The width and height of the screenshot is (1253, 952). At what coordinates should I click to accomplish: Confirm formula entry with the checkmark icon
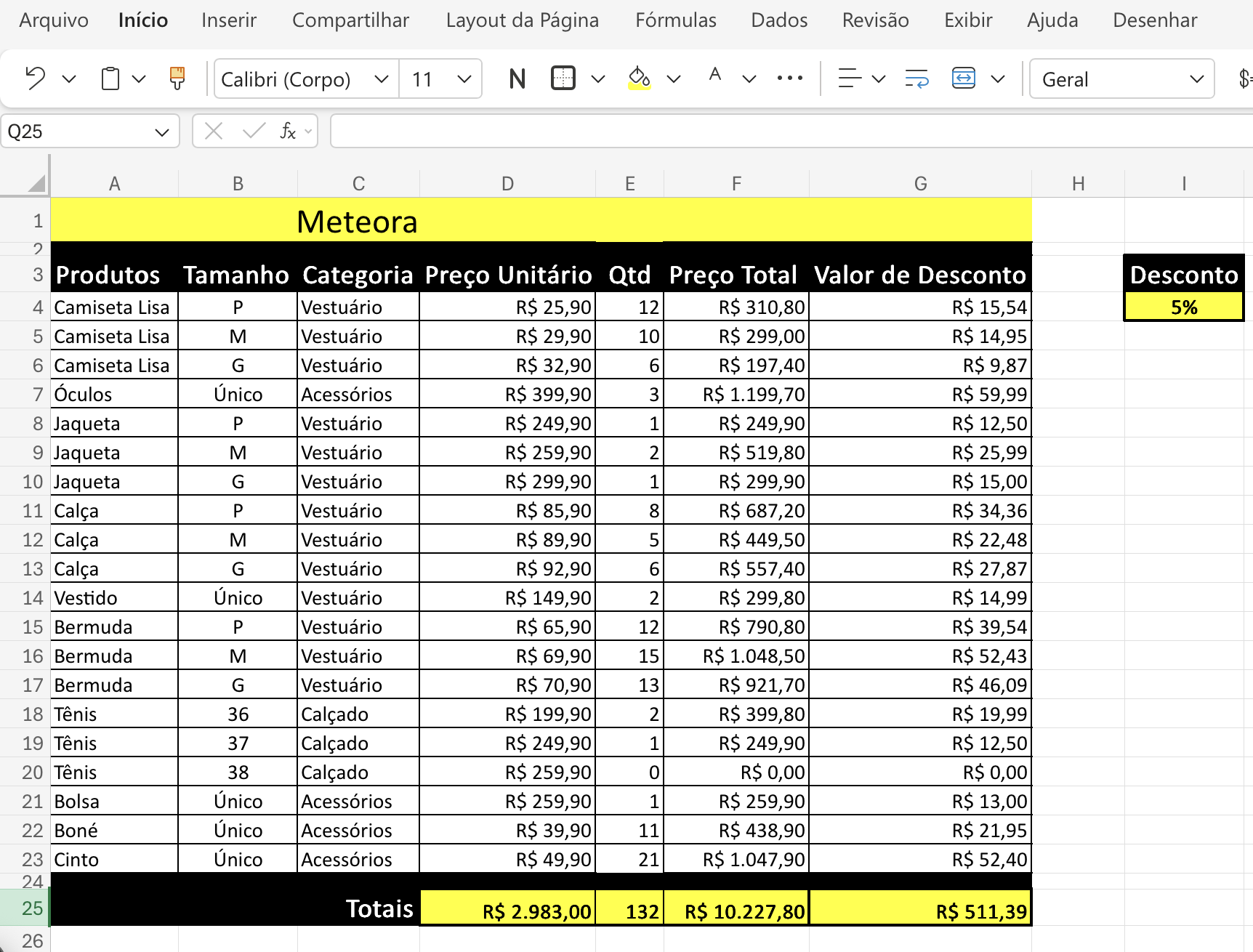(x=254, y=131)
